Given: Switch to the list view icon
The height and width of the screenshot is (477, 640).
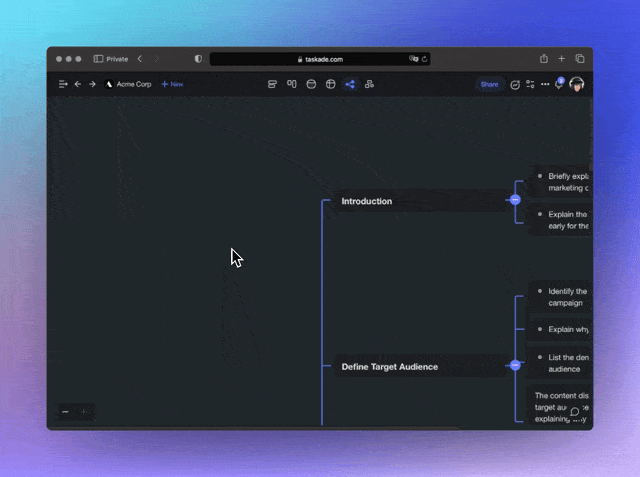Looking at the screenshot, I should click(272, 84).
